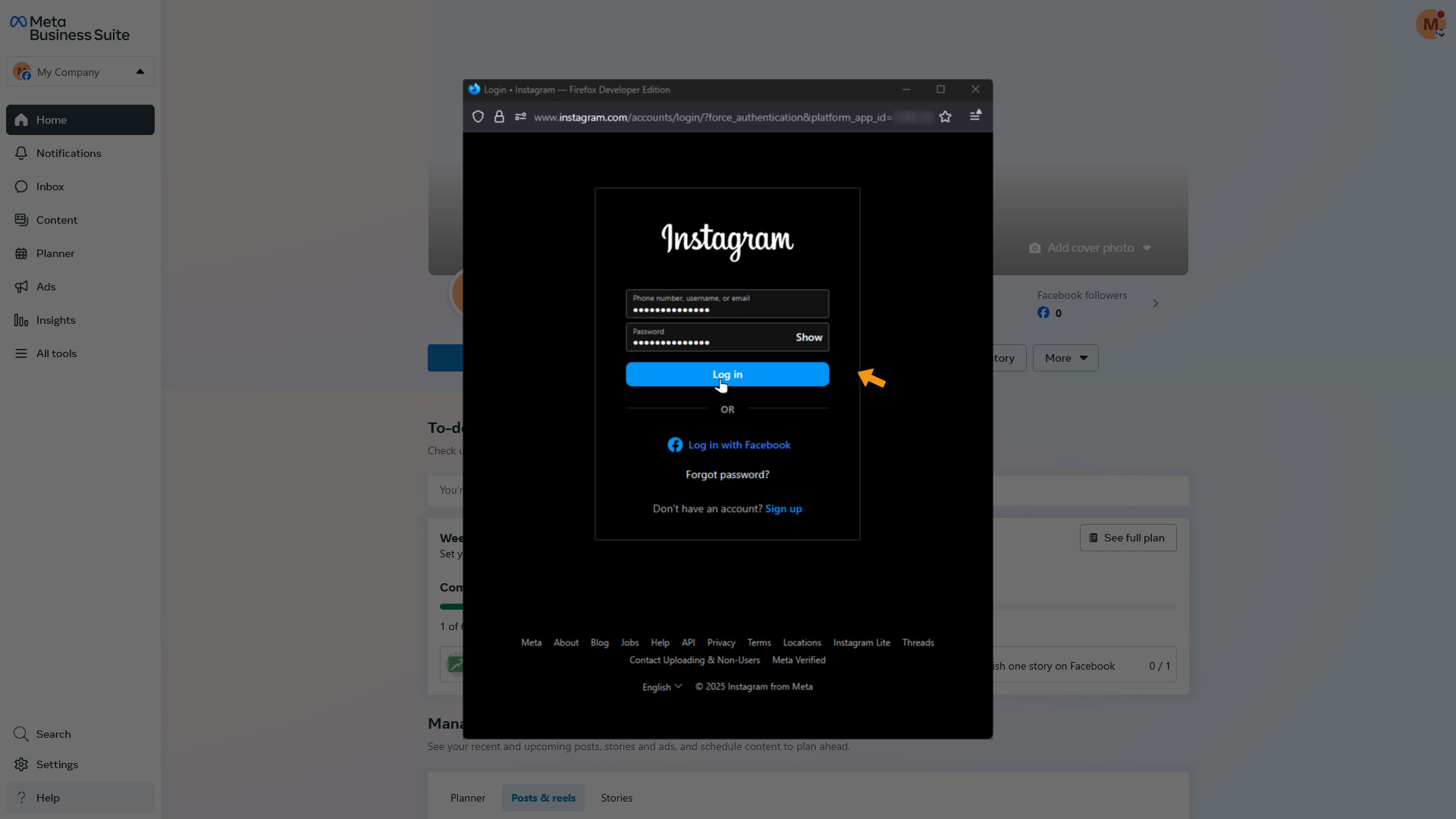Choose Log in with Facebook
The image size is (1456, 819).
point(729,445)
